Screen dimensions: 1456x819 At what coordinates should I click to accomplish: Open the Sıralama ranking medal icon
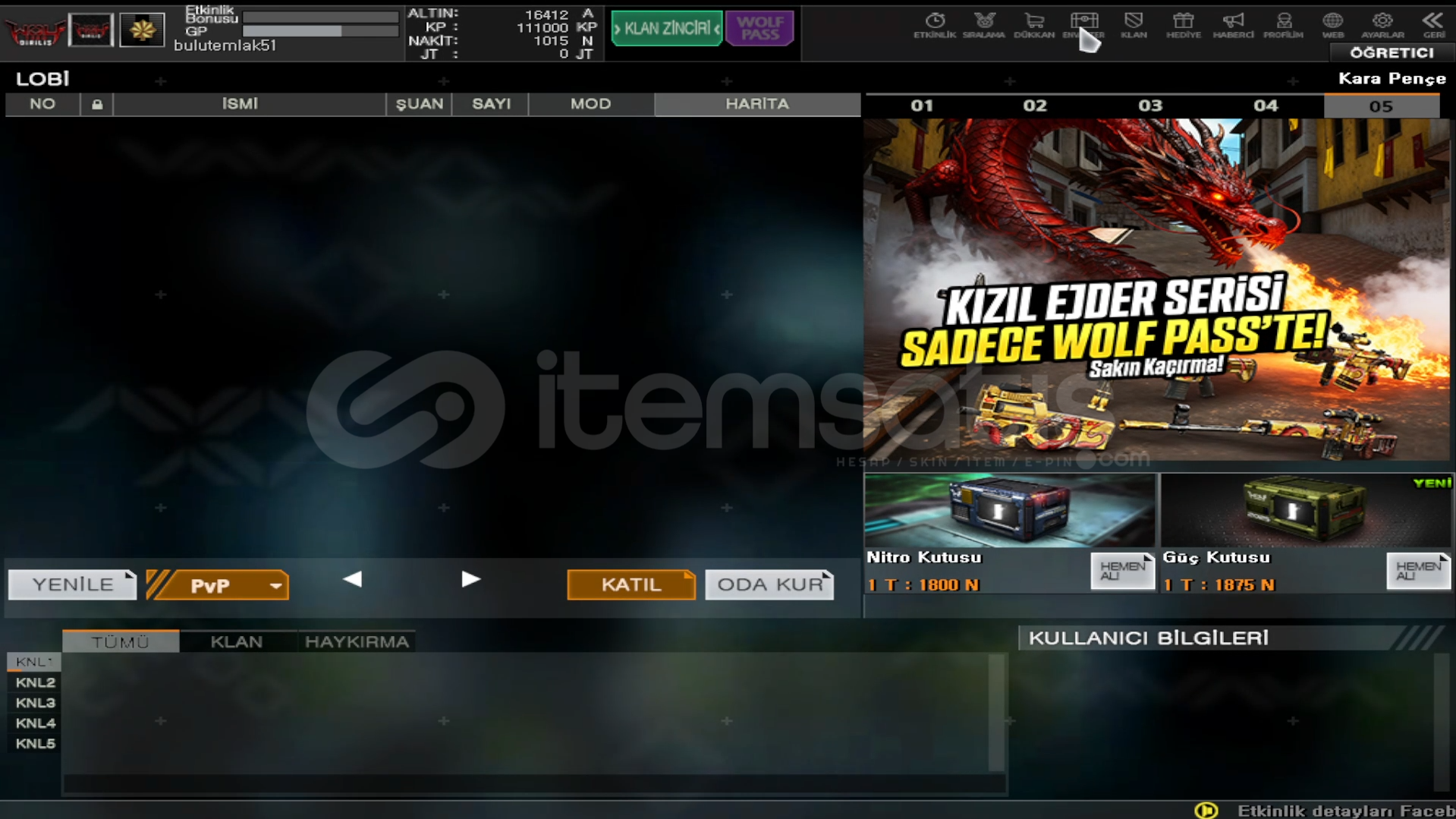click(983, 24)
